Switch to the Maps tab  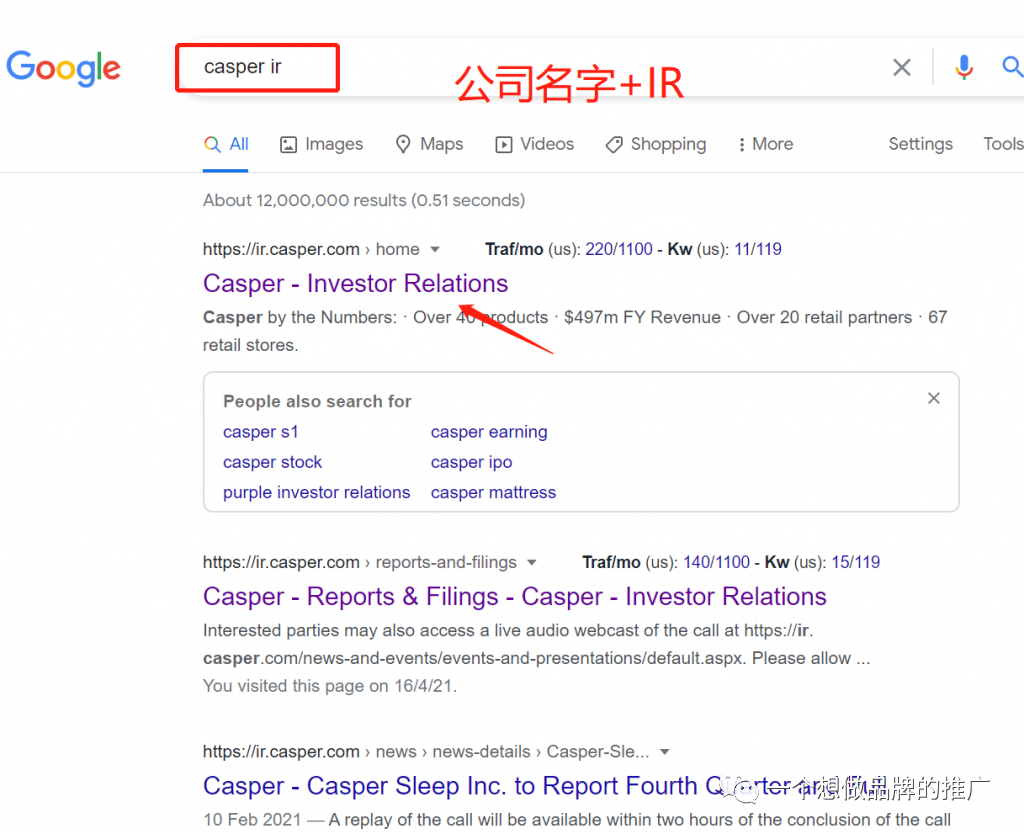(429, 144)
